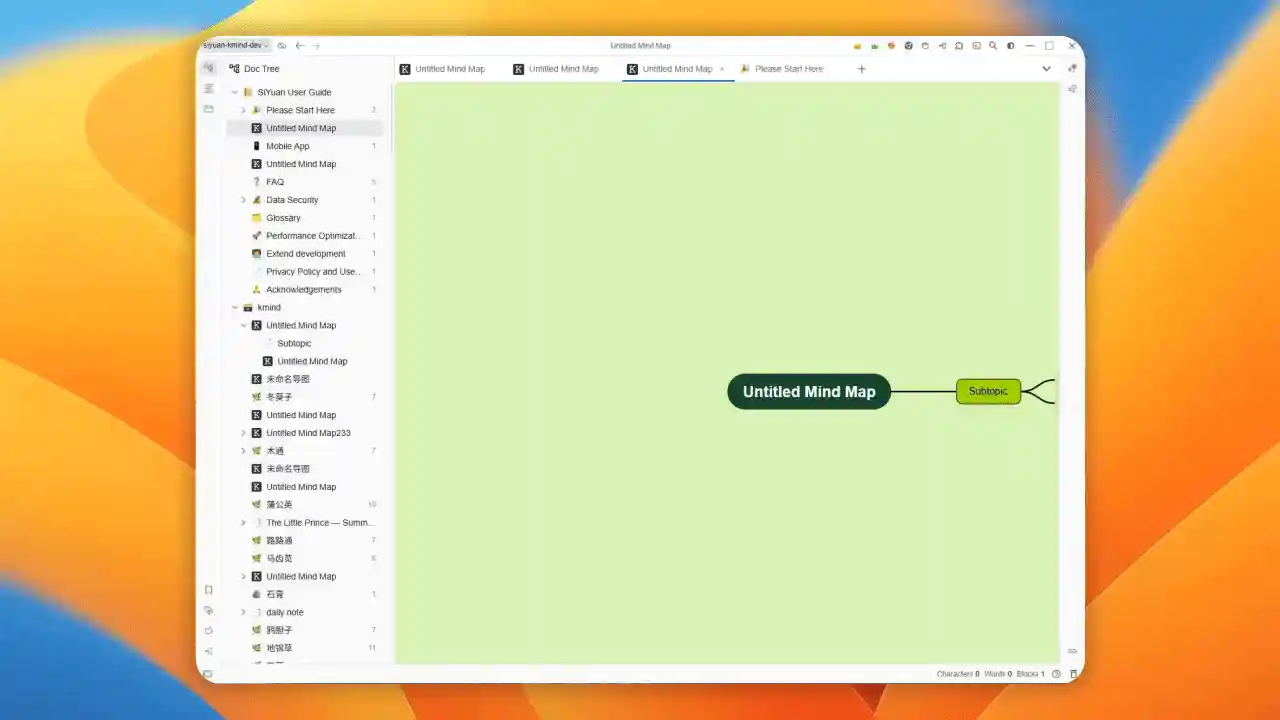Open FAQ in the doc tree

coord(305,182)
